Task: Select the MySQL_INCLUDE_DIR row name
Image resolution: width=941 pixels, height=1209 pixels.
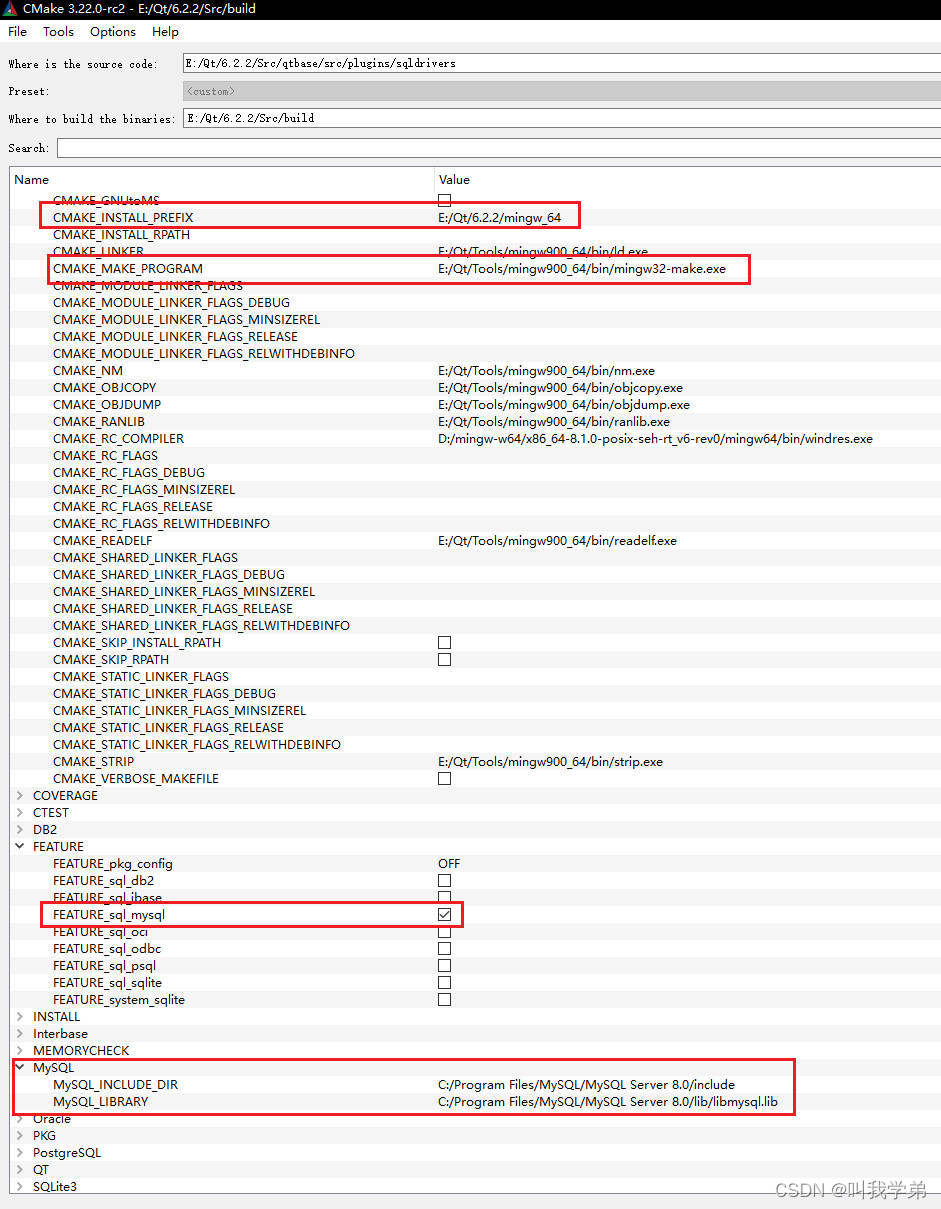Action: click(x=115, y=1084)
